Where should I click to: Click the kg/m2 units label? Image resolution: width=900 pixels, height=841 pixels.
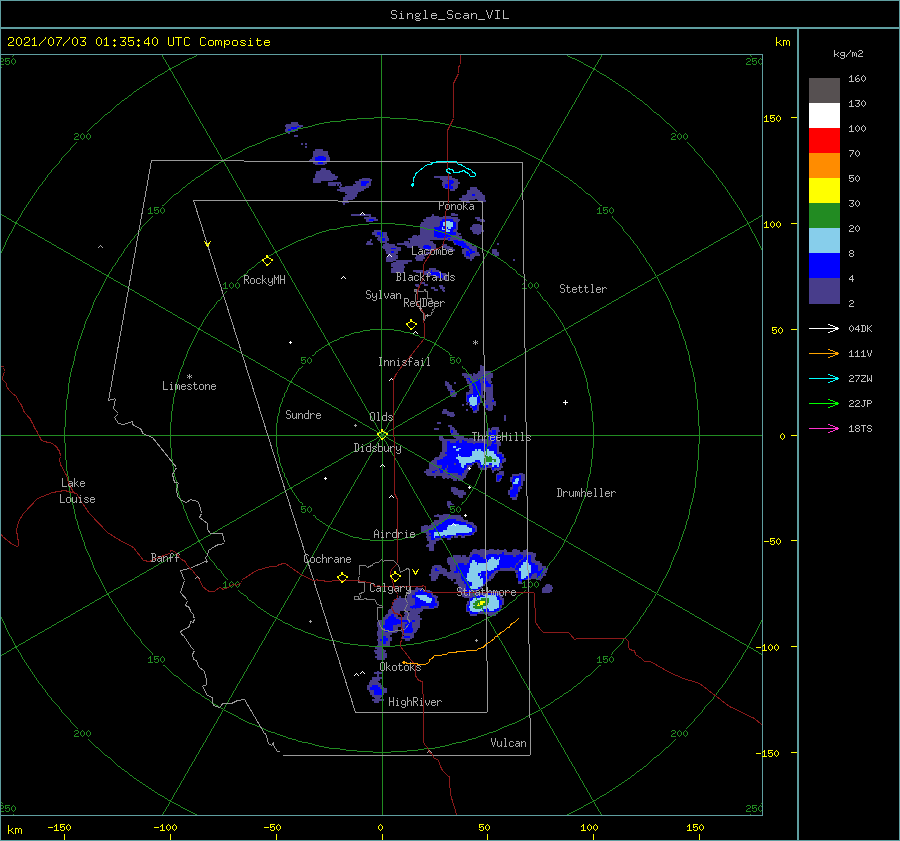tap(848, 54)
